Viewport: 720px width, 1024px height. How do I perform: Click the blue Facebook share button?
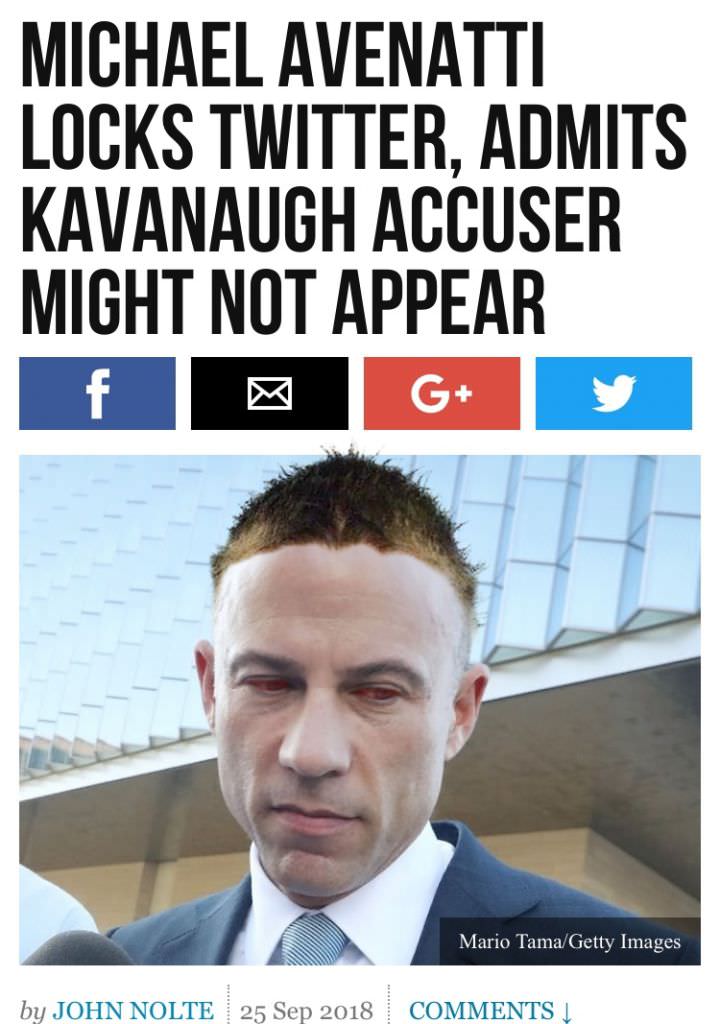click(x=97, y=393)
